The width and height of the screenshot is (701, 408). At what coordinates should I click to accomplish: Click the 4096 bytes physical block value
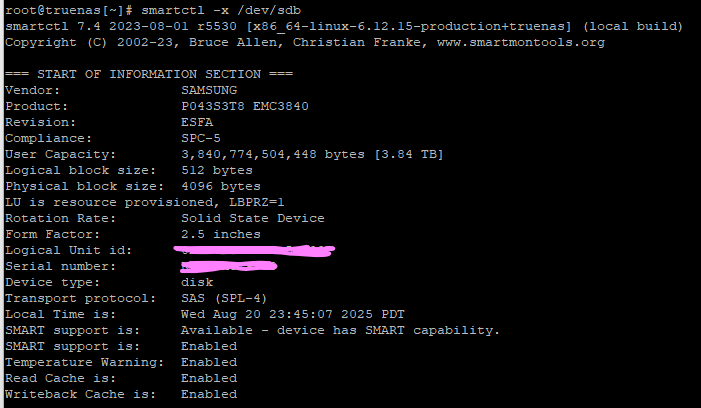221,186
